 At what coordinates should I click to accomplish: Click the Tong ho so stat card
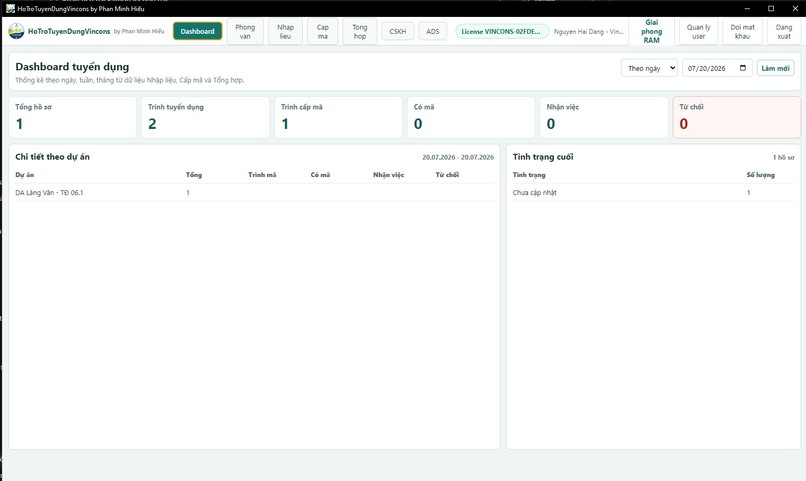click(72, 117)
